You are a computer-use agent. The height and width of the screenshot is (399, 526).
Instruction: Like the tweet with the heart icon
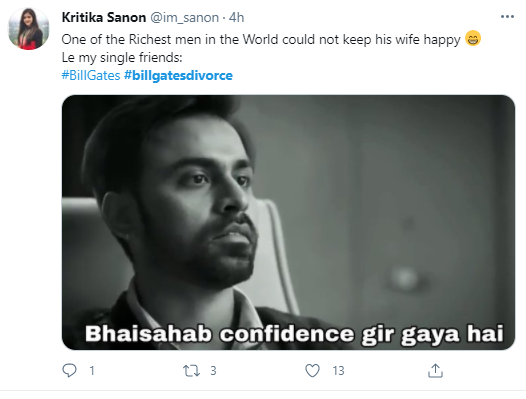[x=312, y=371]
